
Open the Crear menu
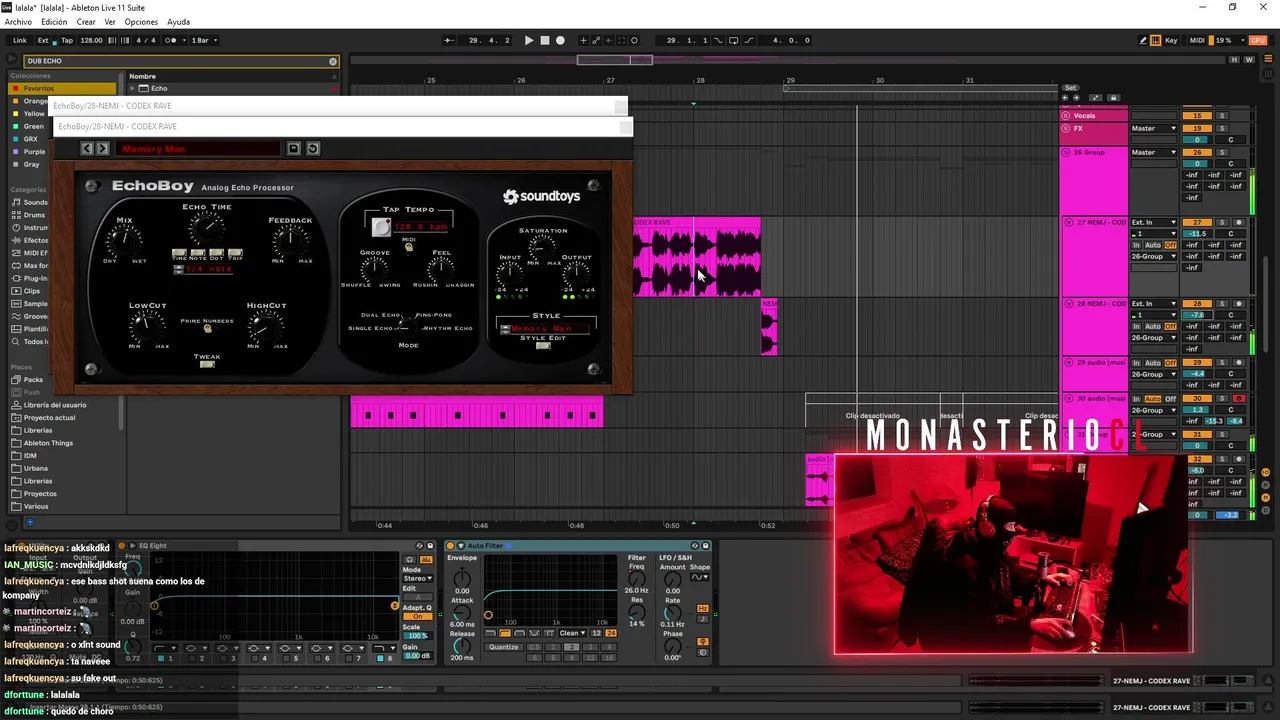click(86, 22)
